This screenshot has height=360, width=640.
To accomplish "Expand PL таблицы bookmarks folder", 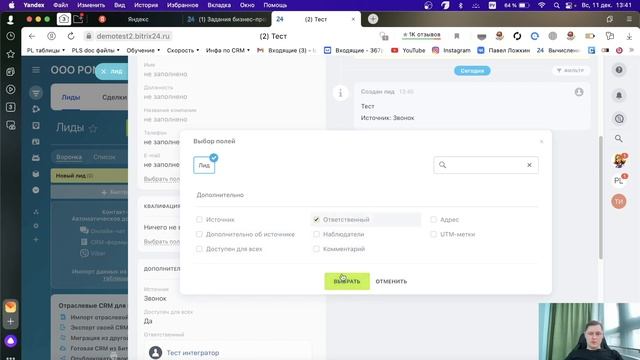I will coord(46,50).
